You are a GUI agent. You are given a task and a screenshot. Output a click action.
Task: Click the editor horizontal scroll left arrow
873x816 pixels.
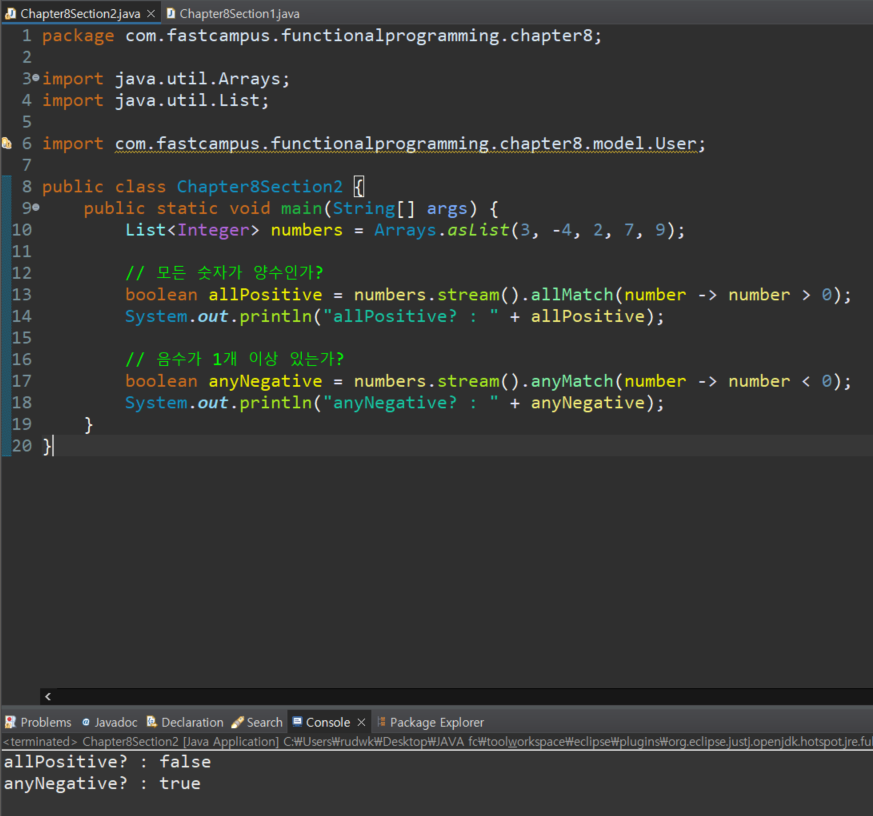click(x=48, y=696)
